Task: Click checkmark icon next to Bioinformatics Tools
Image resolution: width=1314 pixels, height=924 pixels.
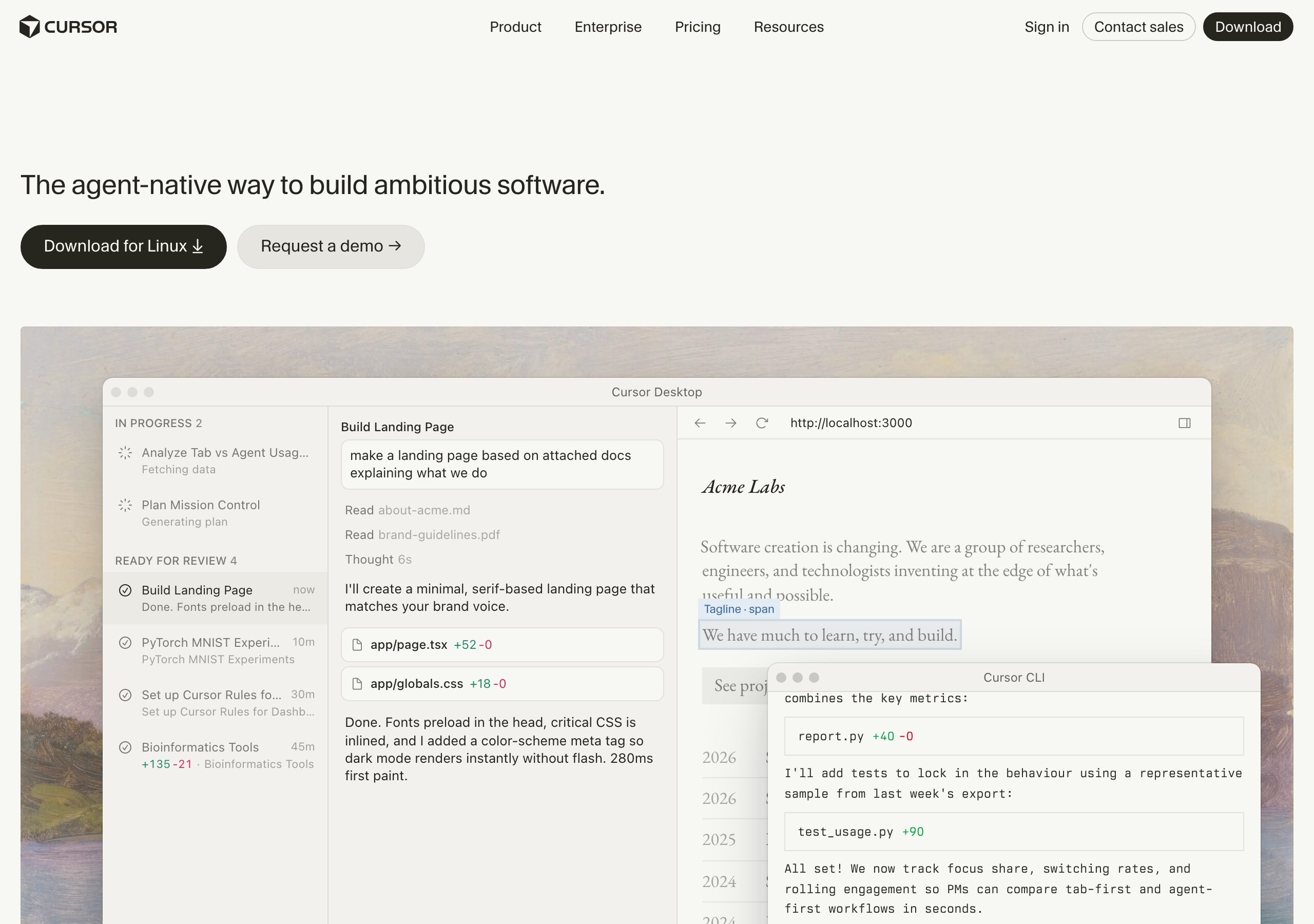Action: tap(125, 747)
